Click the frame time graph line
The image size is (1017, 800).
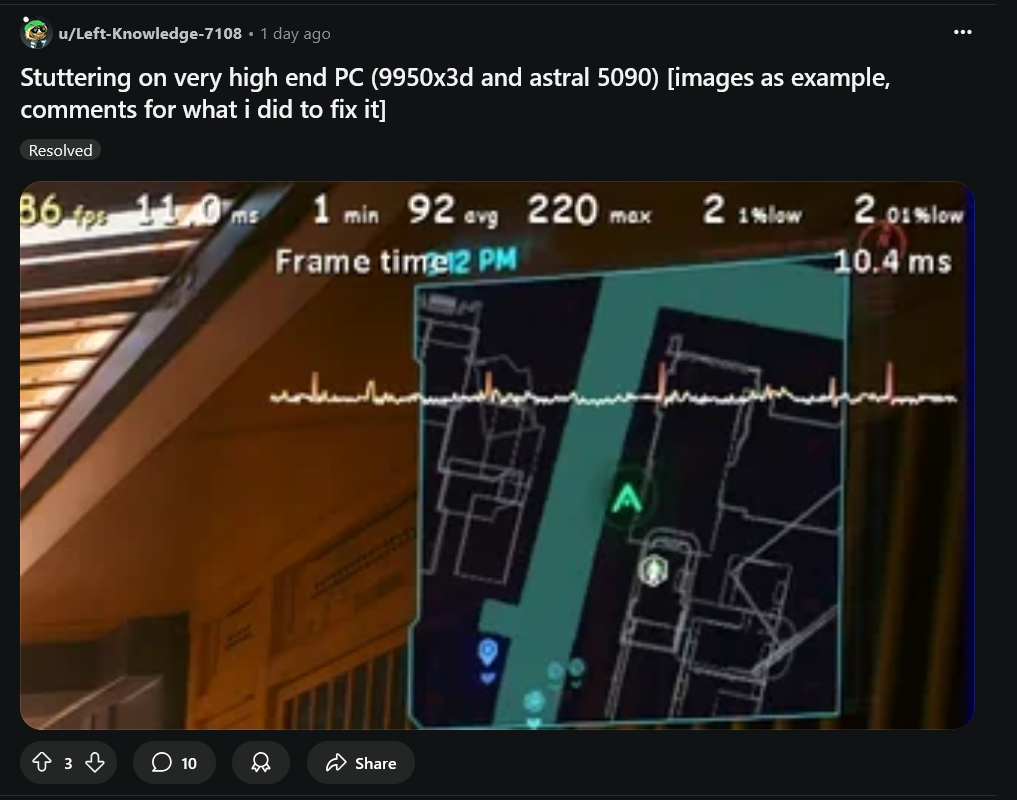tap(613, 389)
